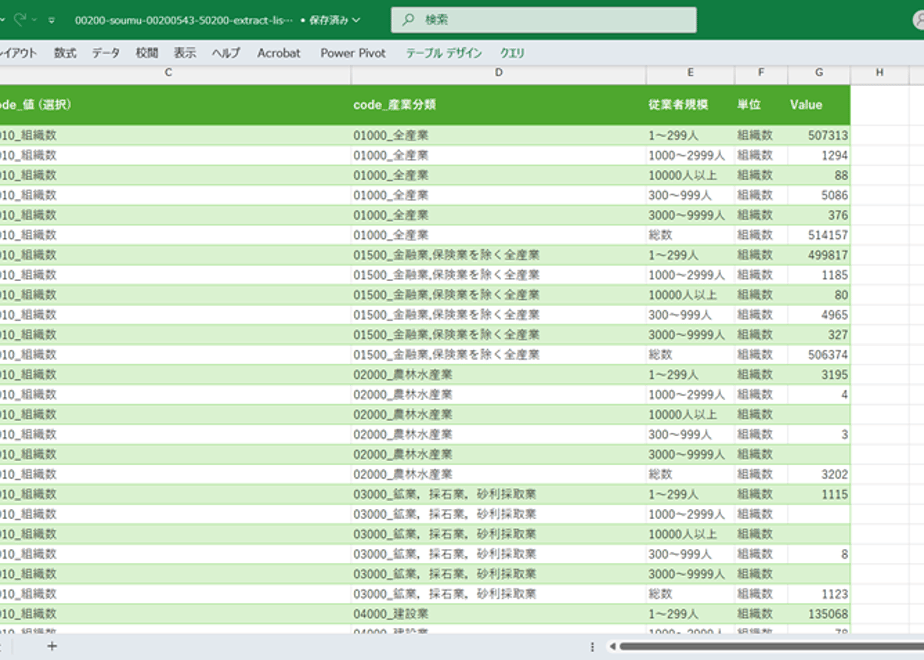This screenshot has width=924, height=660.
Task: Expand the 保存済み save status dropdown
Action: pos(334,20)
